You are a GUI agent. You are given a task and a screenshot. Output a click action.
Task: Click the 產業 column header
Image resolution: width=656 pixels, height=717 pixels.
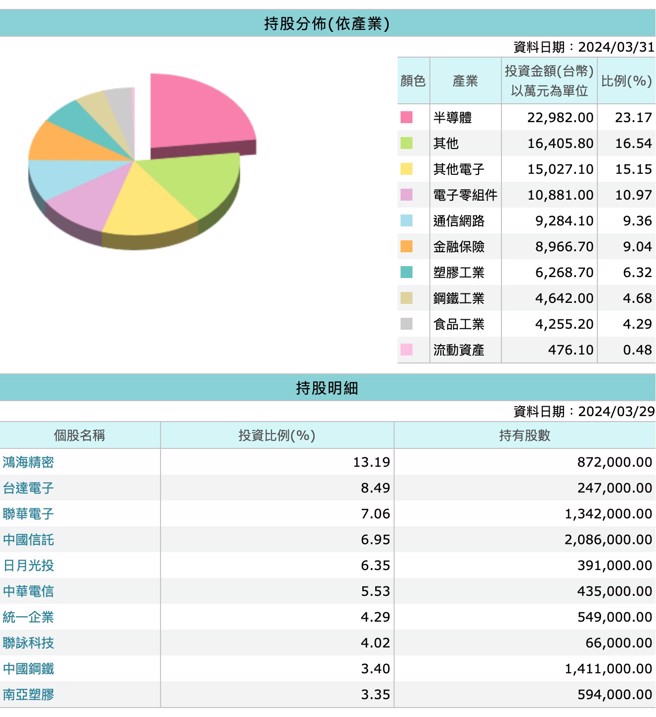click(x=465, y=81)
